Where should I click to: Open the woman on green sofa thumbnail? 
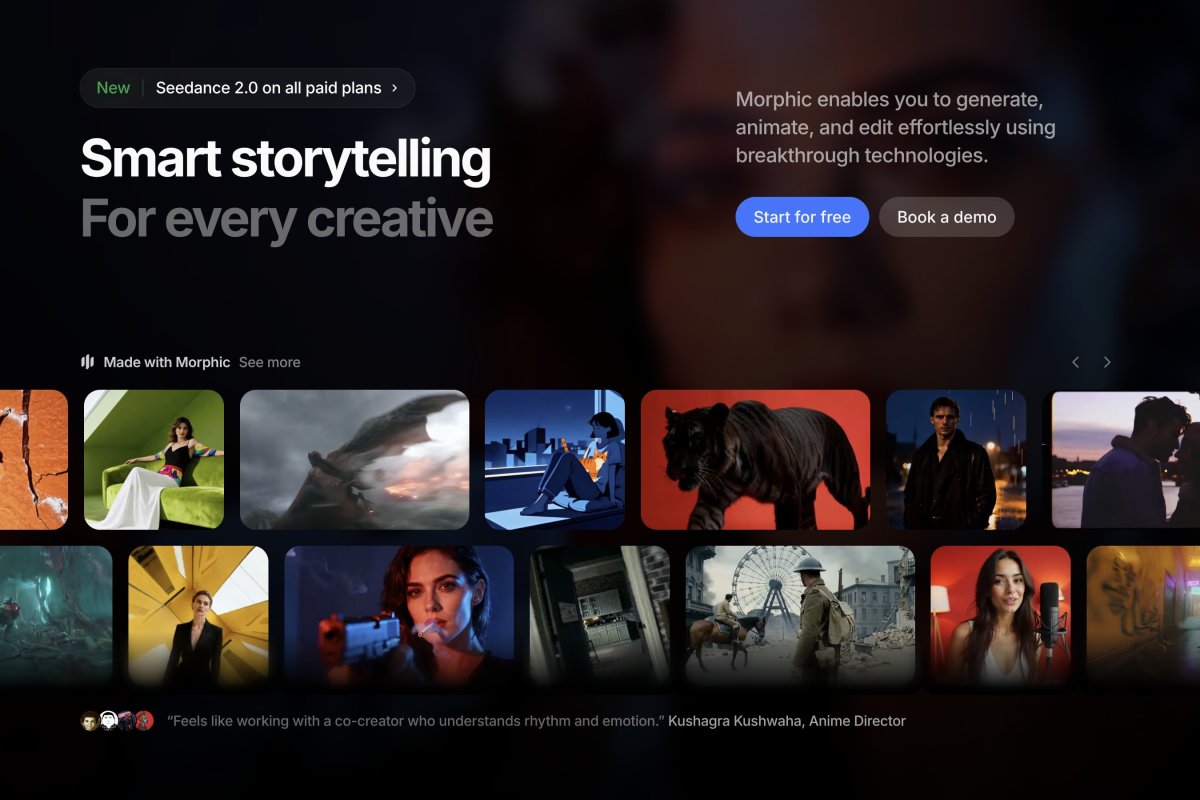tap(154, 459)
